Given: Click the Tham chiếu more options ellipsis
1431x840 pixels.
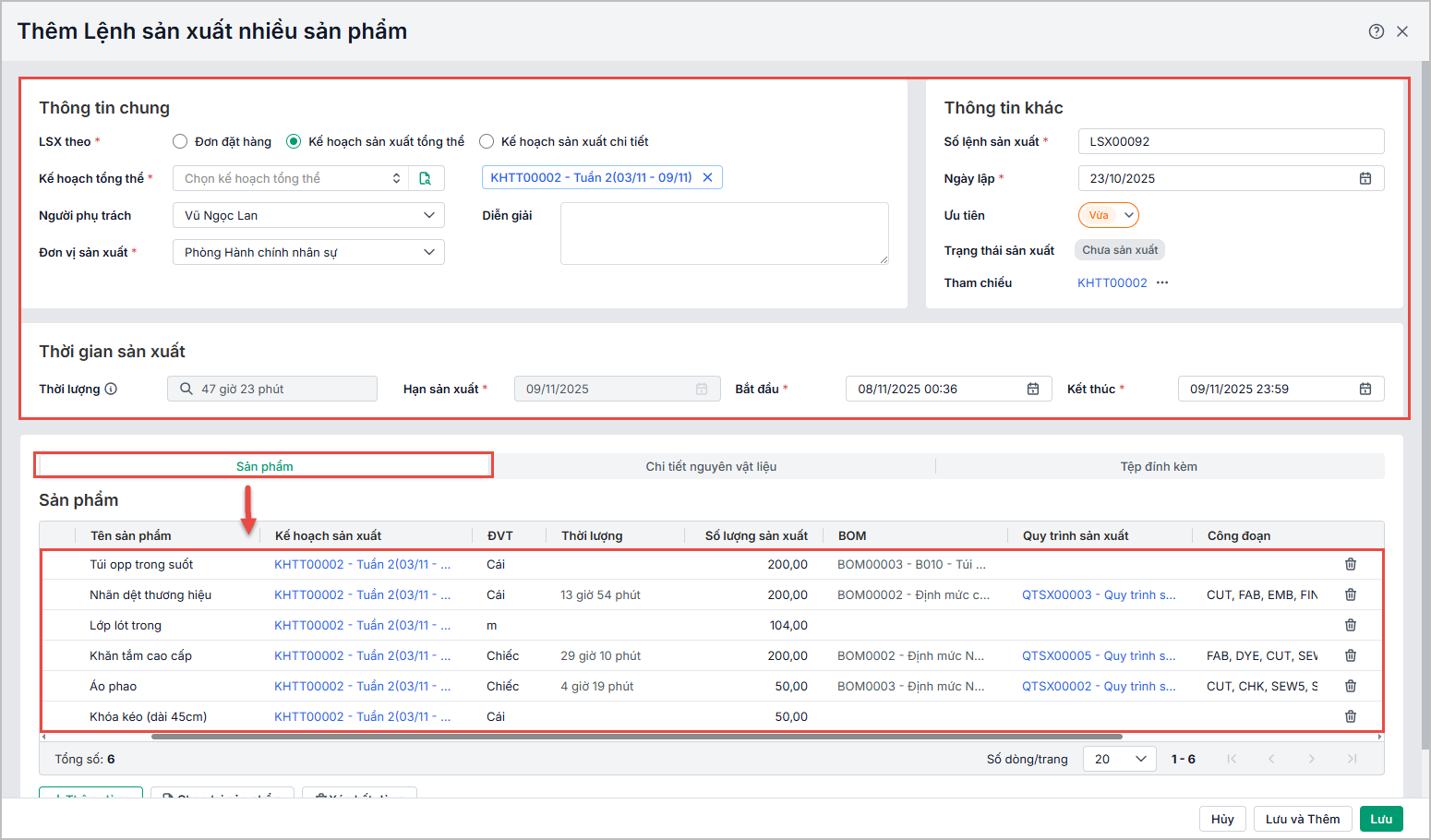Looking at the screenshot, I should click(x=1162, y=282).
